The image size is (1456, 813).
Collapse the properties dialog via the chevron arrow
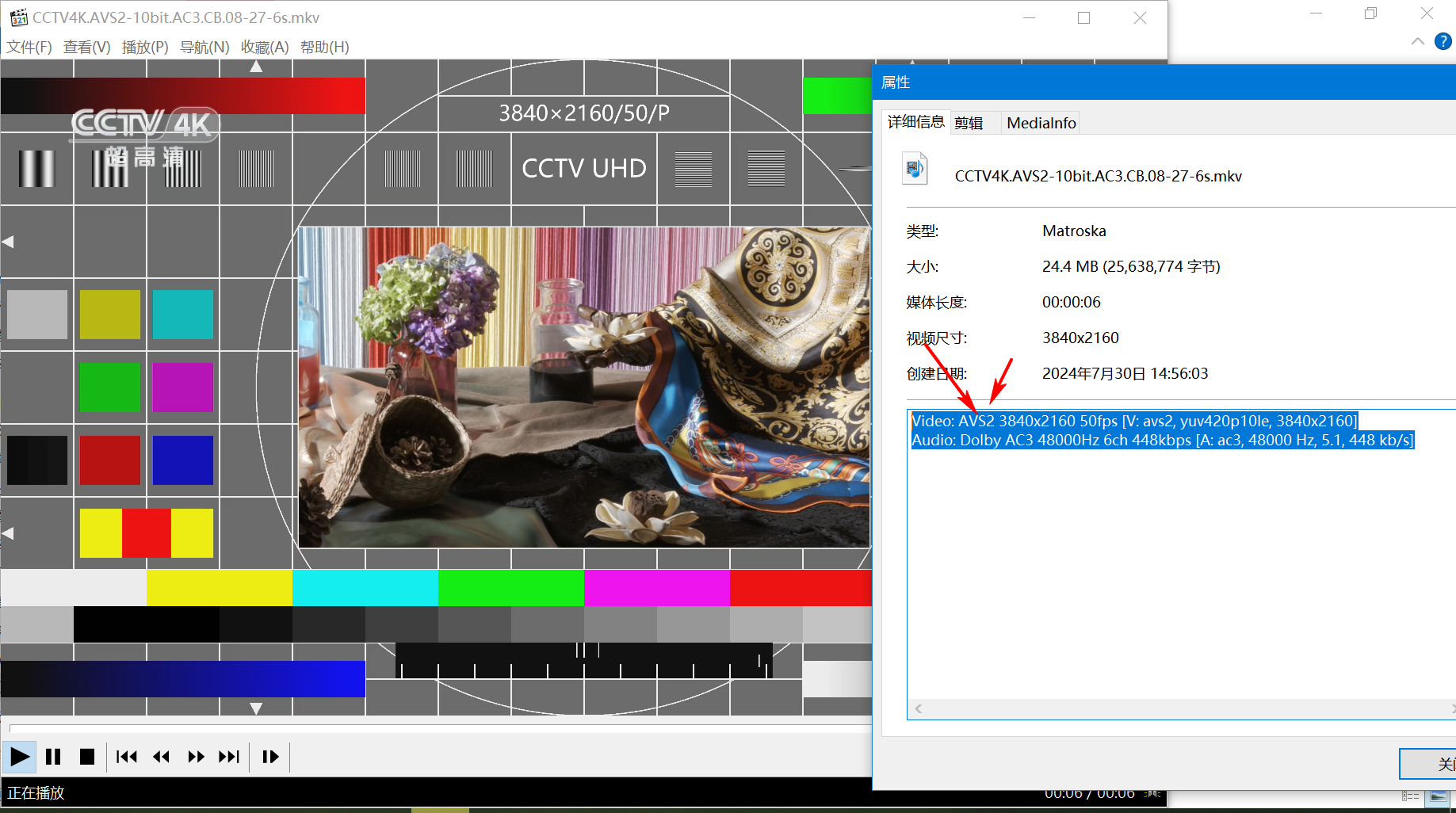(x=1418, y=41)
